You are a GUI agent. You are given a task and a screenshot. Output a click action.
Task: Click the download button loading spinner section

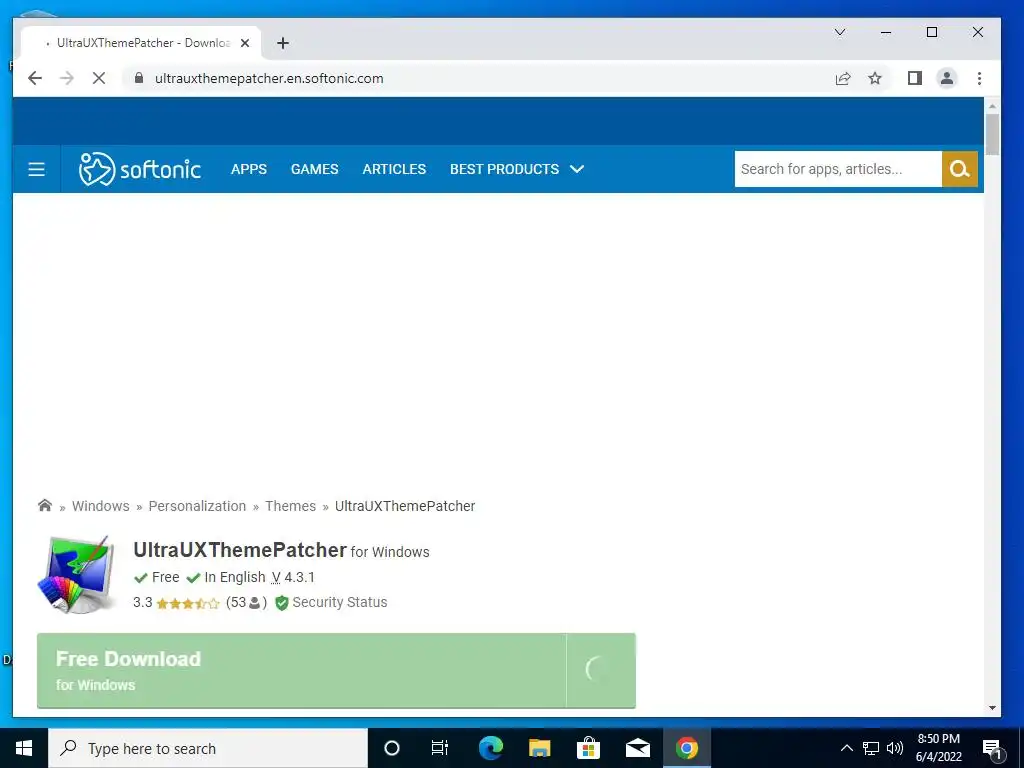pos(601,670)
